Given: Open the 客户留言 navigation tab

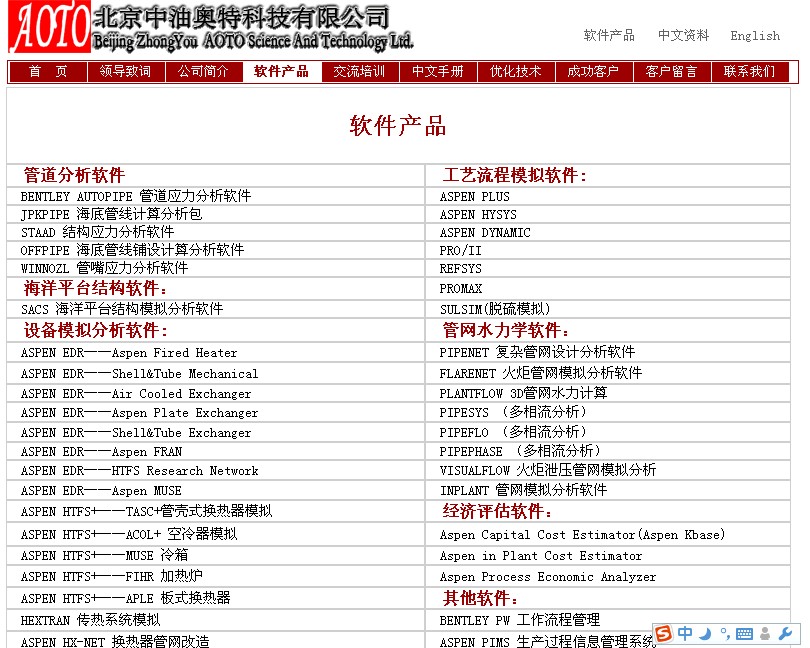Looking at the screenshot, I should click(x=672, y=71).
